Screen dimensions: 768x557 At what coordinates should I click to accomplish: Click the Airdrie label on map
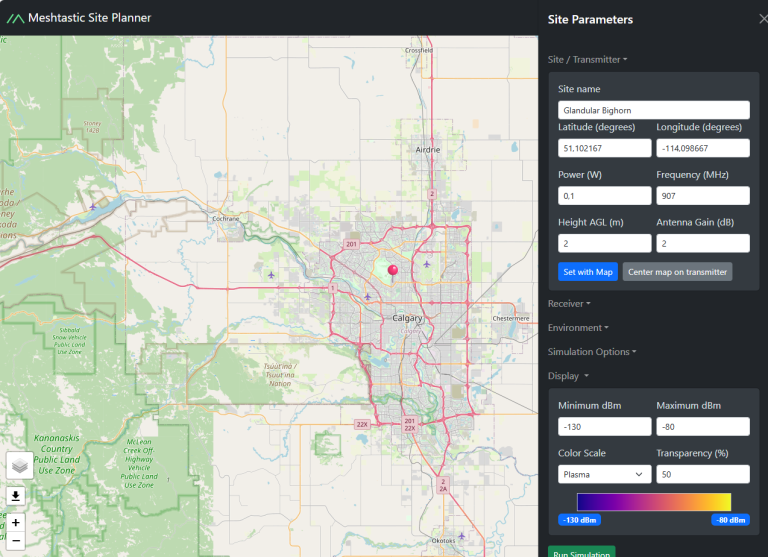pyautogui.click(x=428, y=149)
